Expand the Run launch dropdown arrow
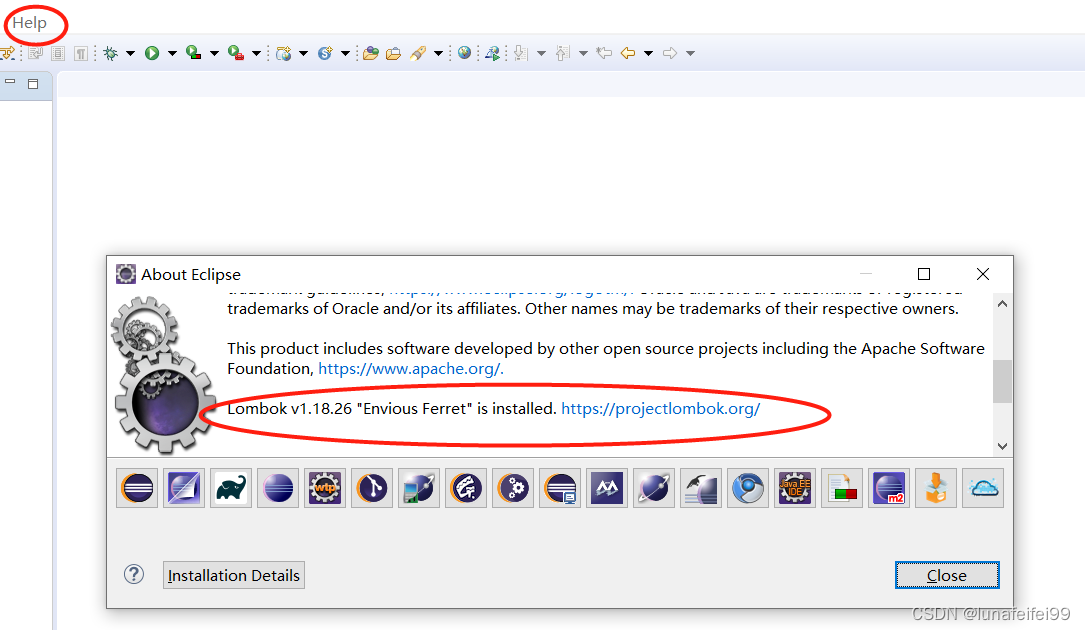 click(x=172, y=53)
